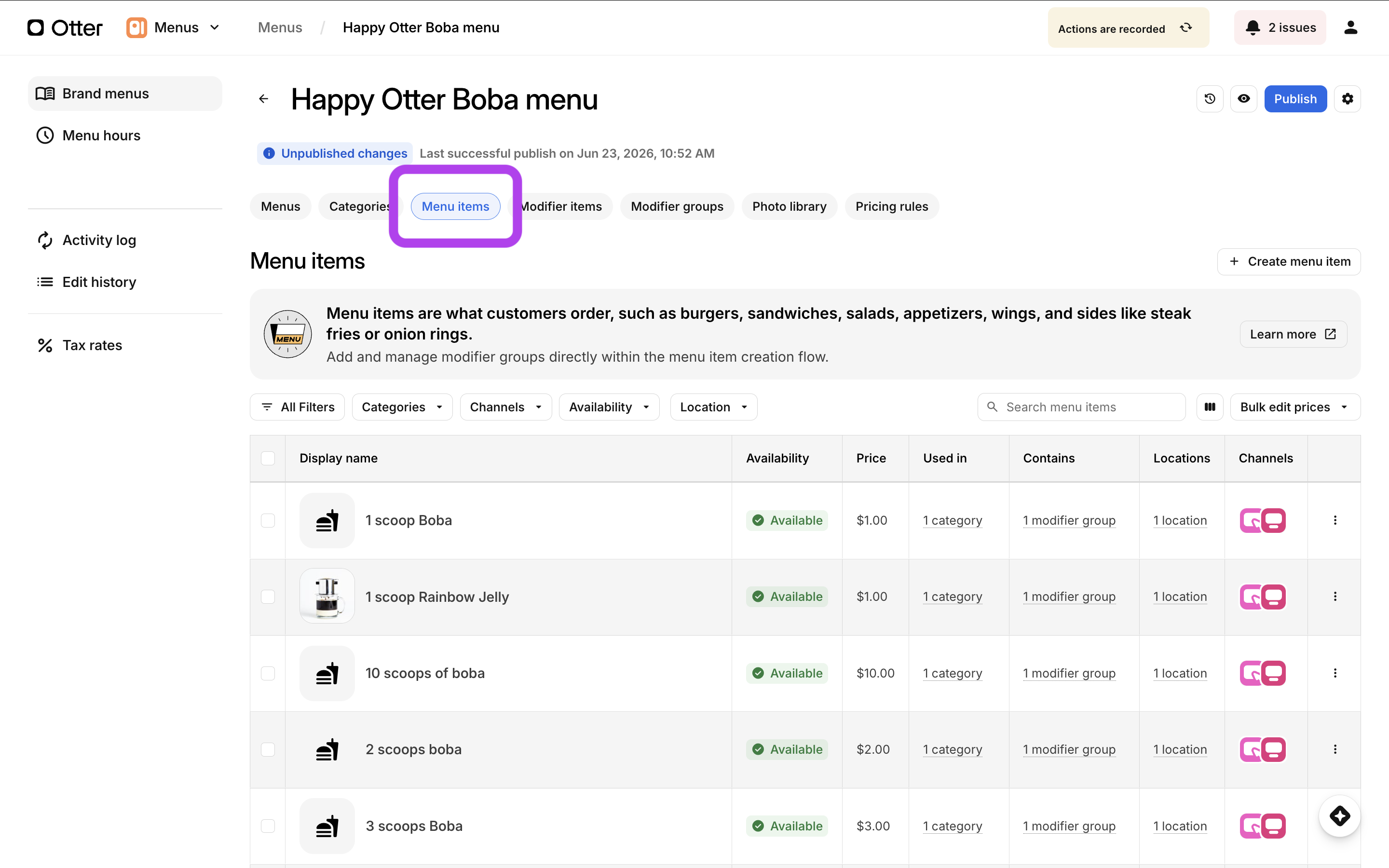Click the sync icon in Actions are recorded
1389x868 pixels.
point(1186,27)
